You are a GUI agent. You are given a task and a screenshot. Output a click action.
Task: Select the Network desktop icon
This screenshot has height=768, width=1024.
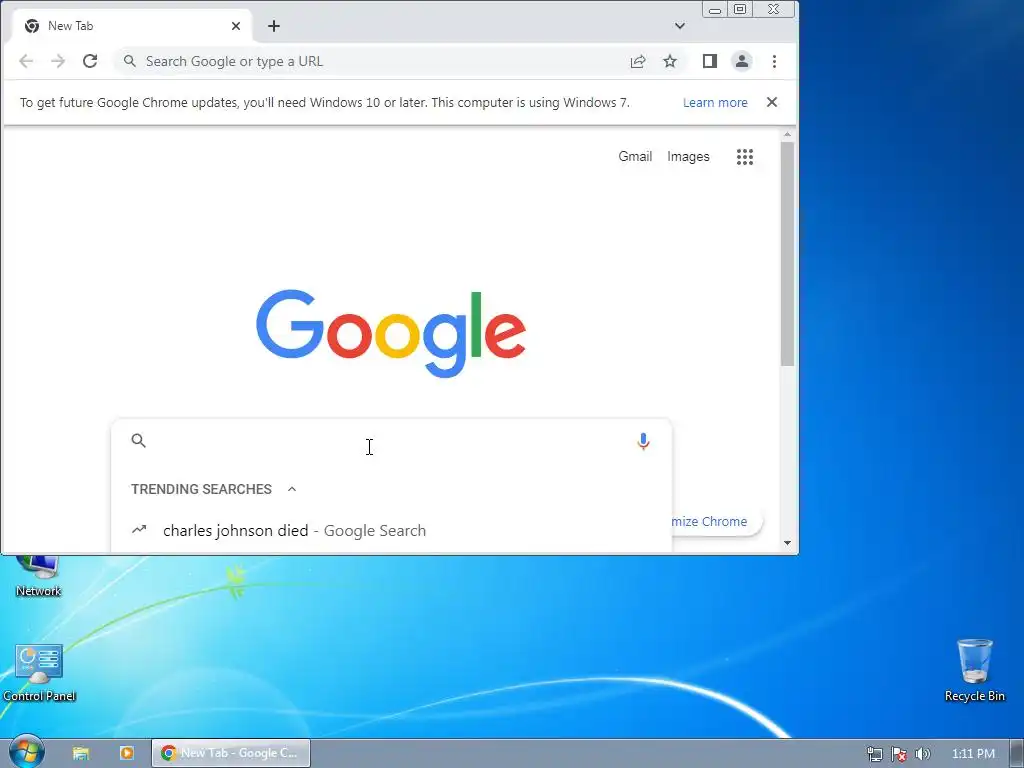39,577
